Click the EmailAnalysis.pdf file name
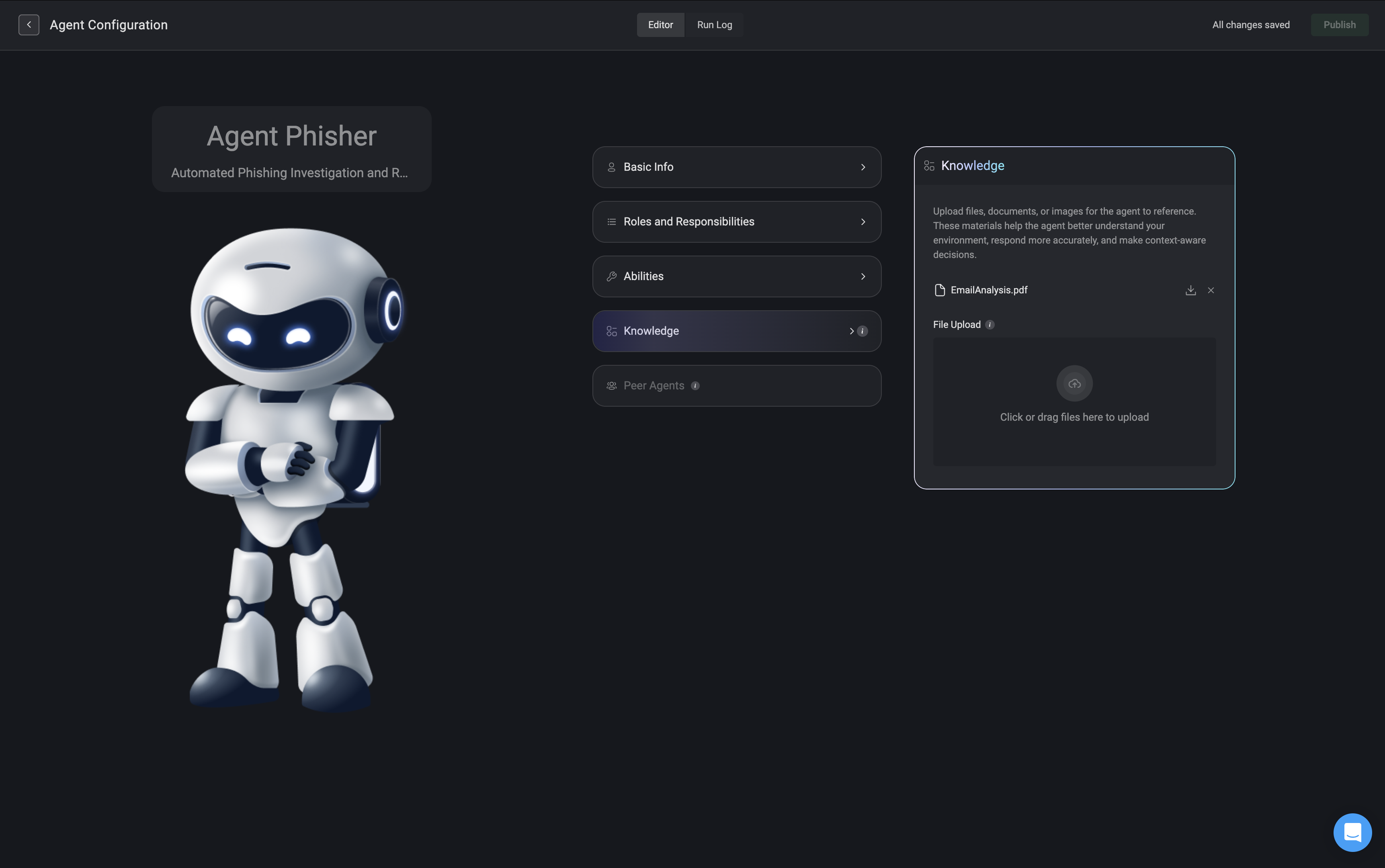The image size is (1385, 868). coord(989,291)
